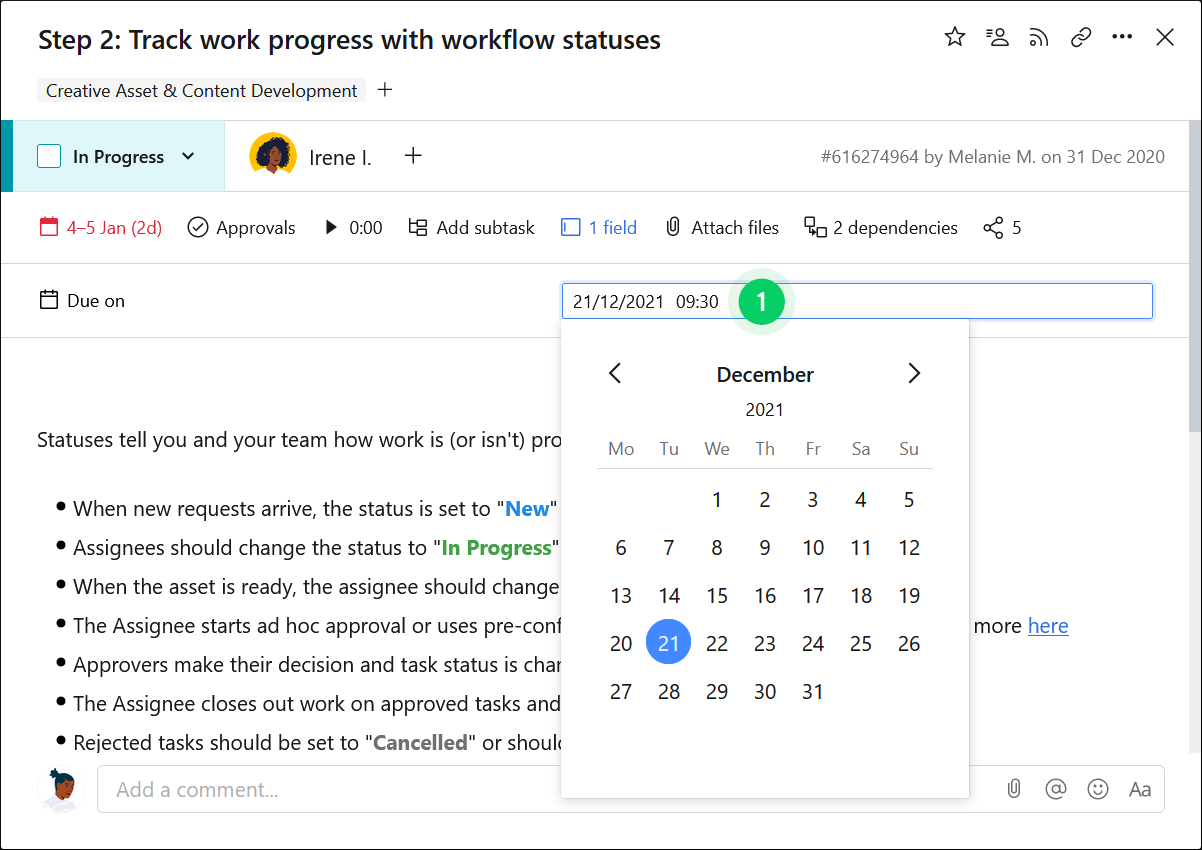
Task: Click the Add subtask icon
Action: (416, 227)
